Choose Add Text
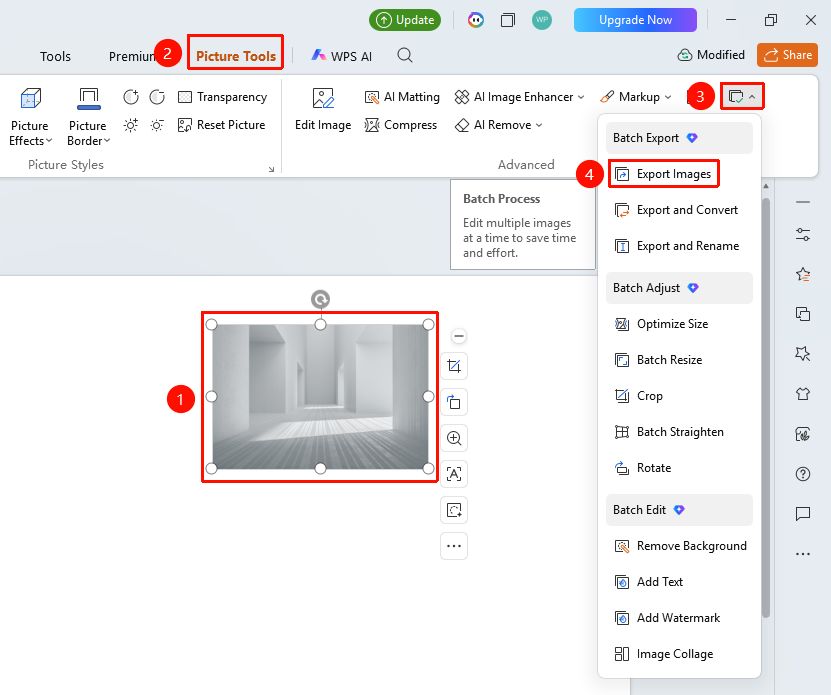Image resolution: width=831 pixels, height=695 pixels. tap(679, 582)
